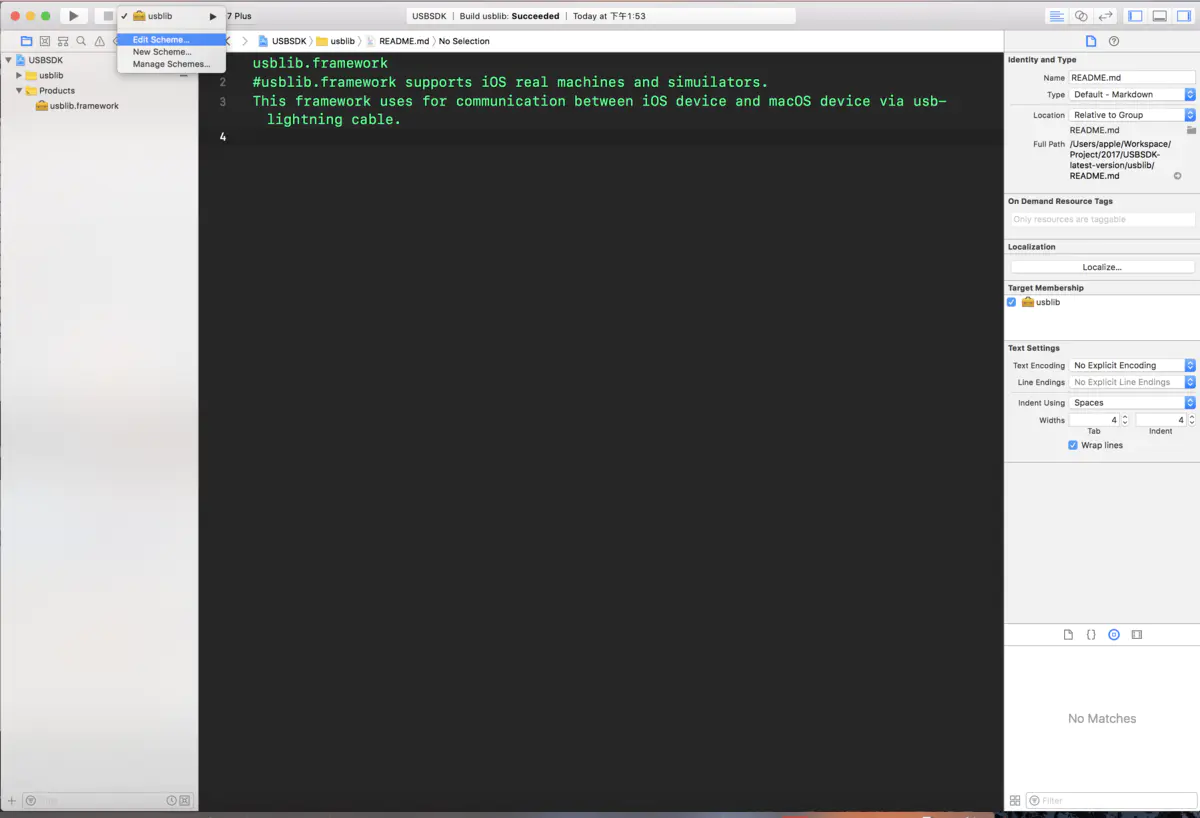Open the Find navigator magnifier icon
This screenshot has width=1200, height=818.
point(81,41)
